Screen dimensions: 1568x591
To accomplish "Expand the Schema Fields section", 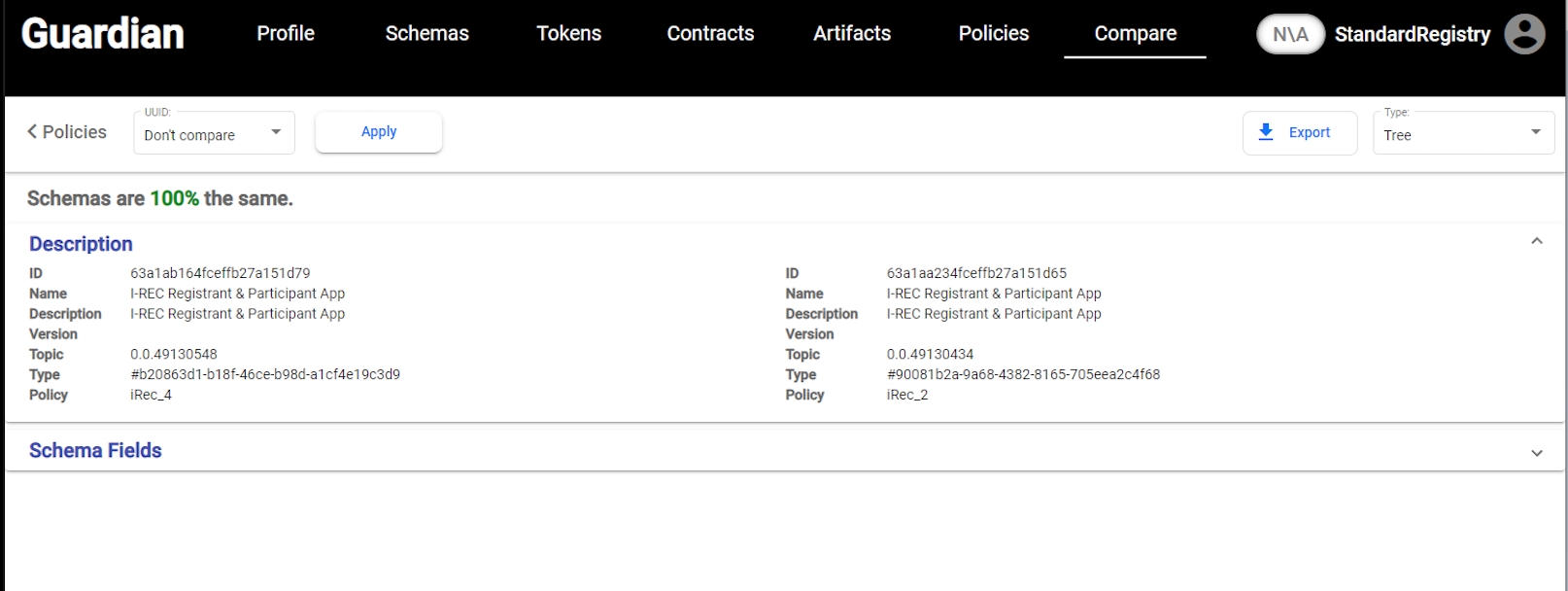I will (1536, 452).
